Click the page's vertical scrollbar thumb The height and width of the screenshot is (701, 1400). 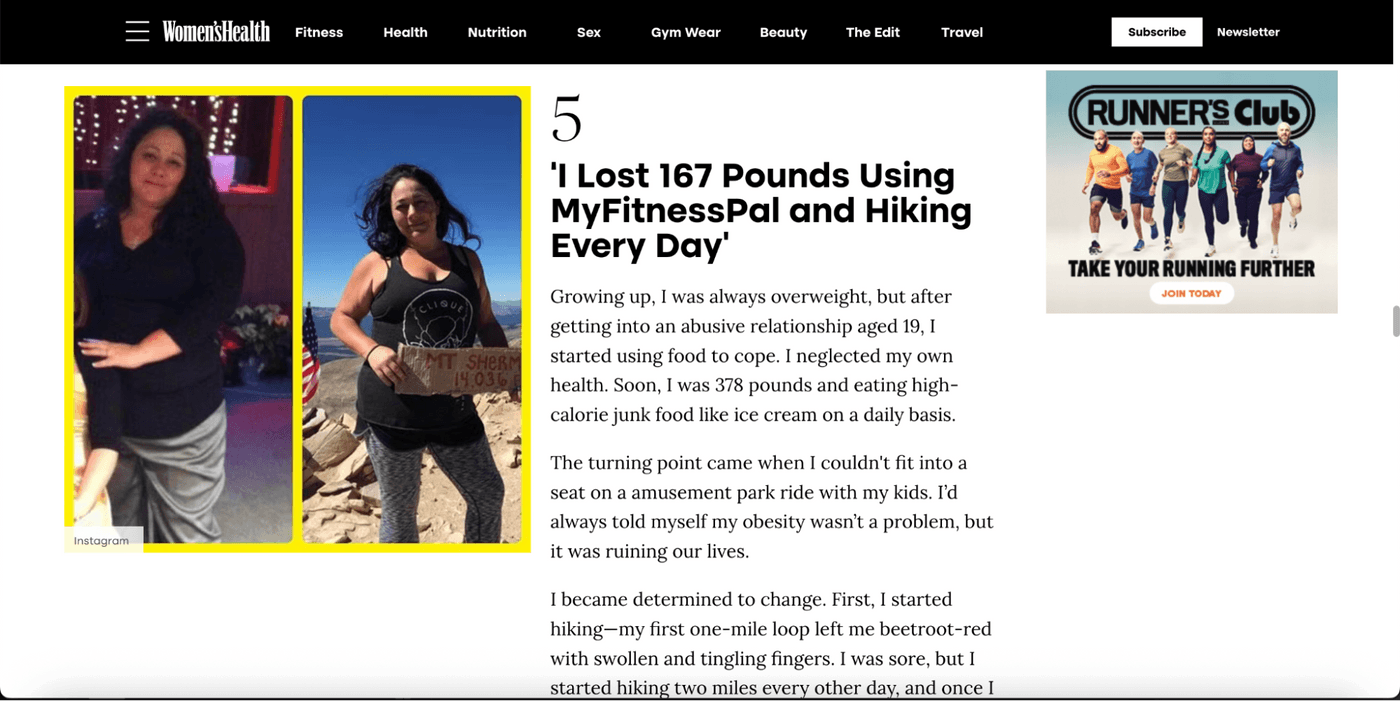pos(1396,322)
